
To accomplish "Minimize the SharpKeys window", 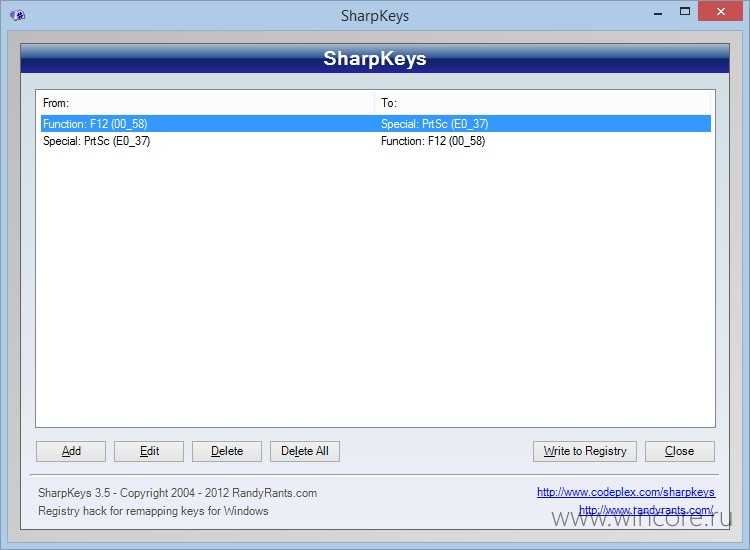I will (x=658, y=12).
